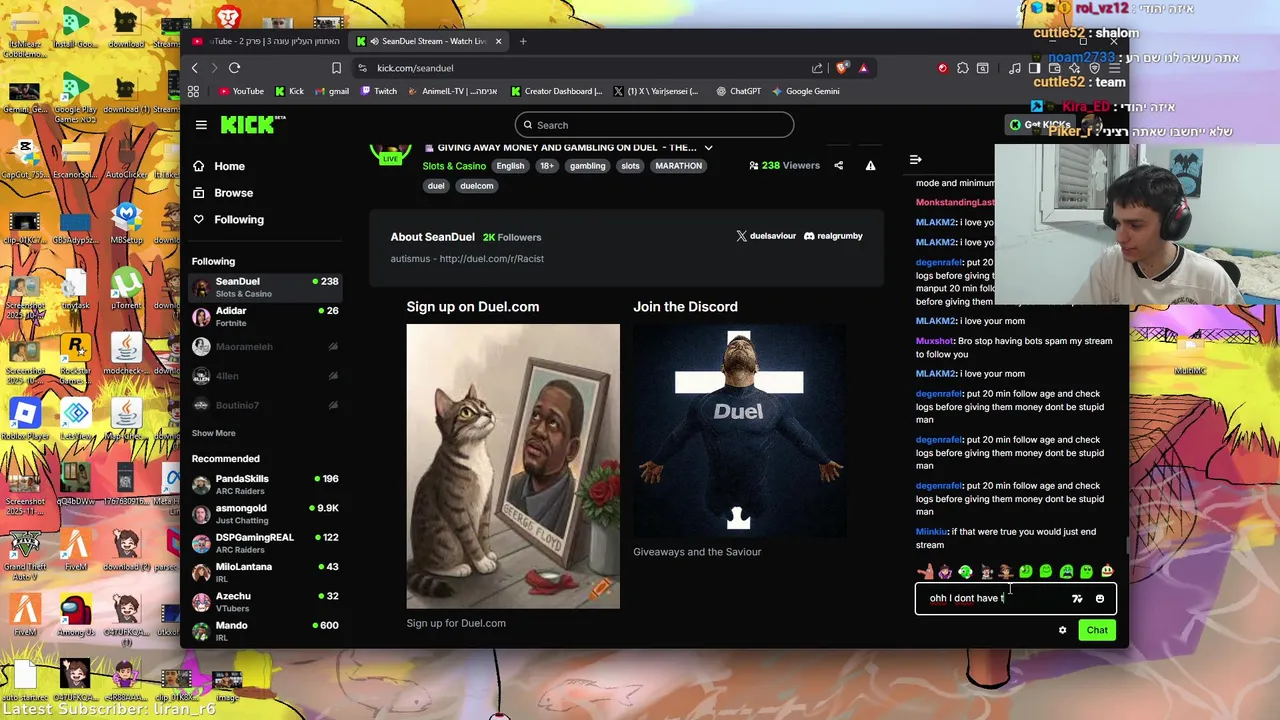This screenshot has width=1280, height=720.
Task: Click the report warning triangle icon
Action: (x=871, y=166)
